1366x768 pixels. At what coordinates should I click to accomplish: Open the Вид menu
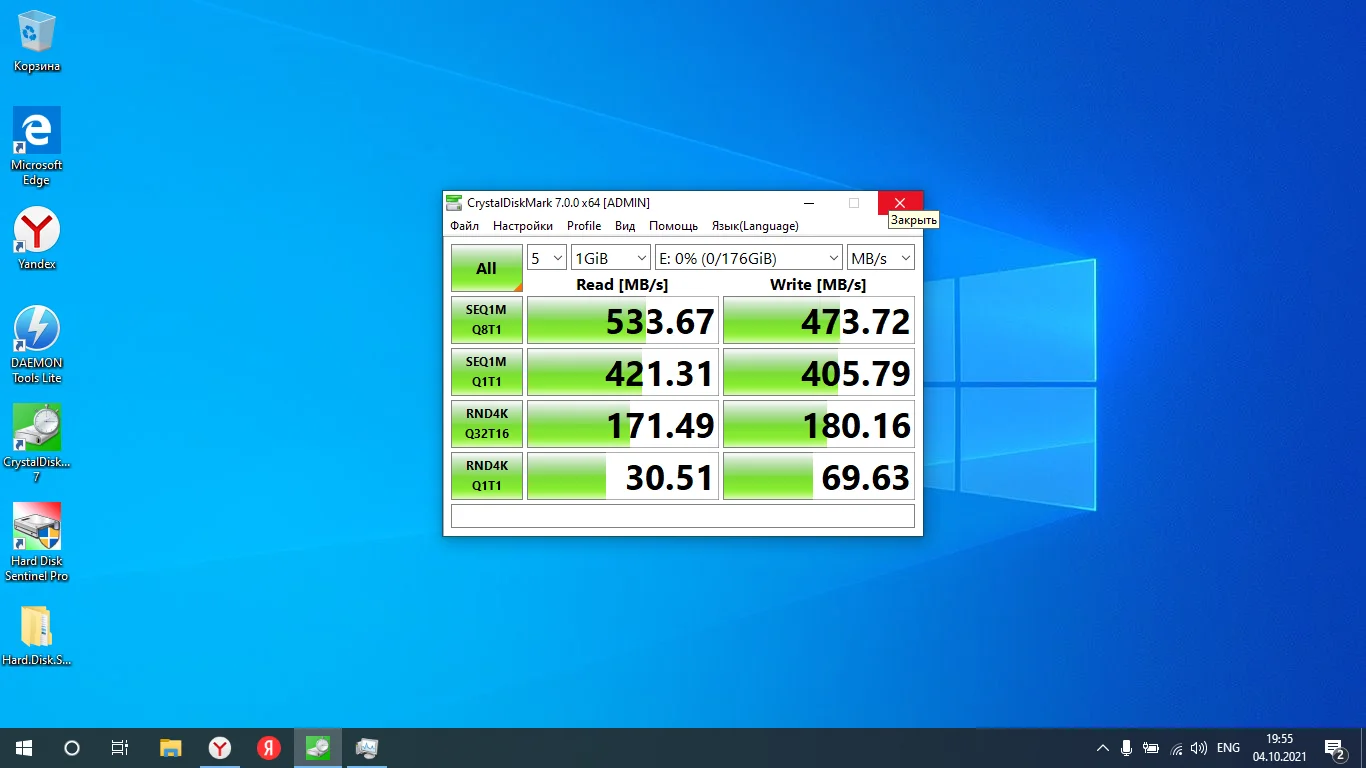pyautogui.click(x=625, y=226)
